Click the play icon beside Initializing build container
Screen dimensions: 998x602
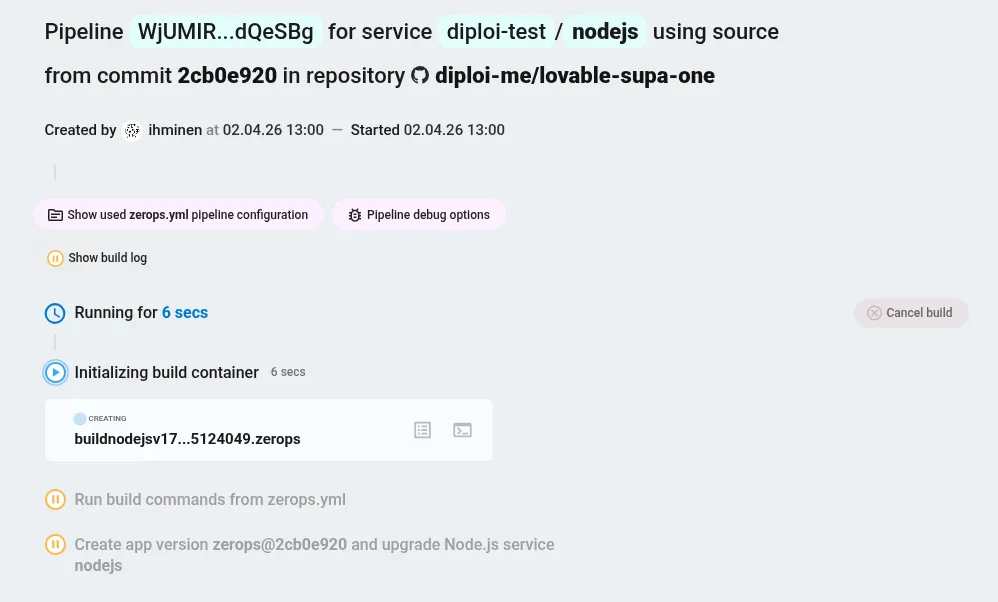point(55,372)
